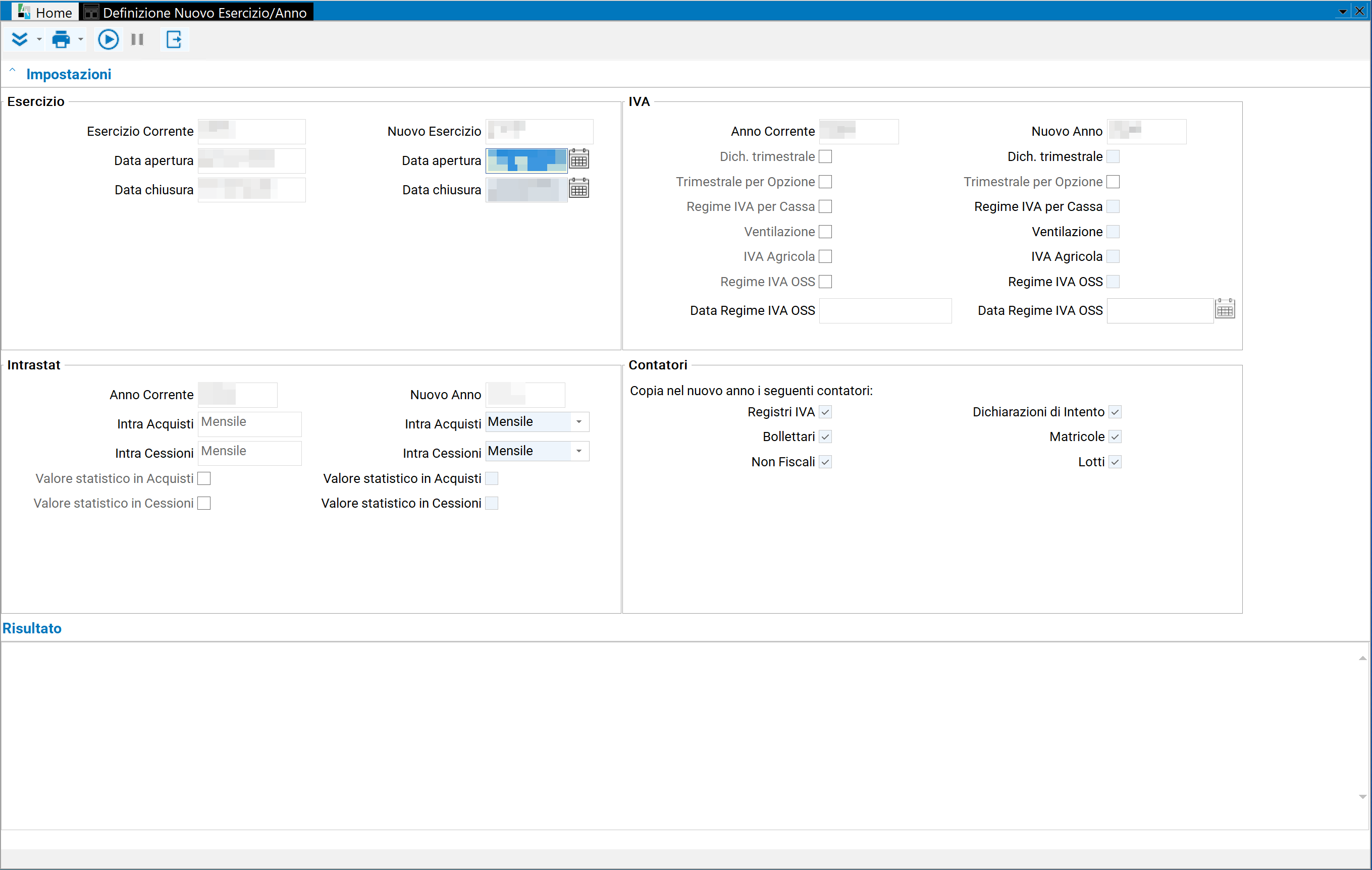Viewport: 1372px width, 870px height.
Task: Toggle Dich. trimestrale for Anno Corrente
Action: (826, 156)
